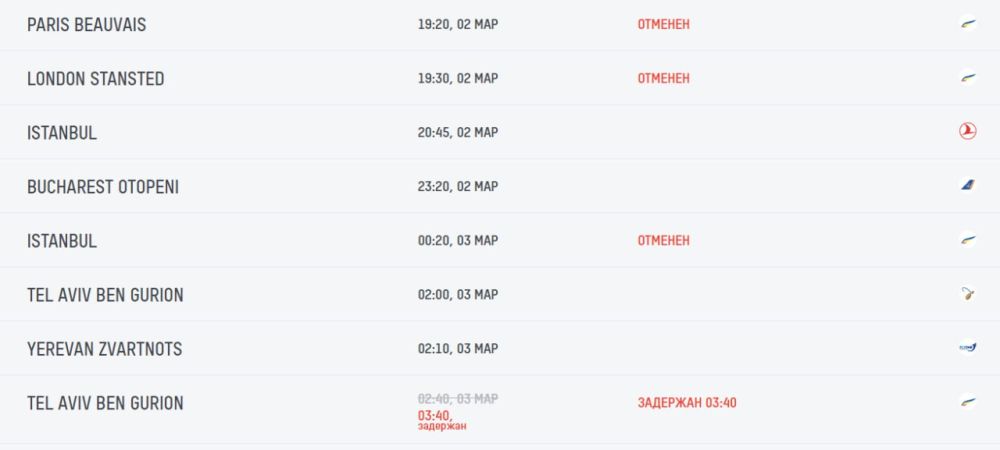Click the airline logo on the Yerevan Zvartnots row
Viewport: 1000px width, 450px height.
[x=967, y=348]
